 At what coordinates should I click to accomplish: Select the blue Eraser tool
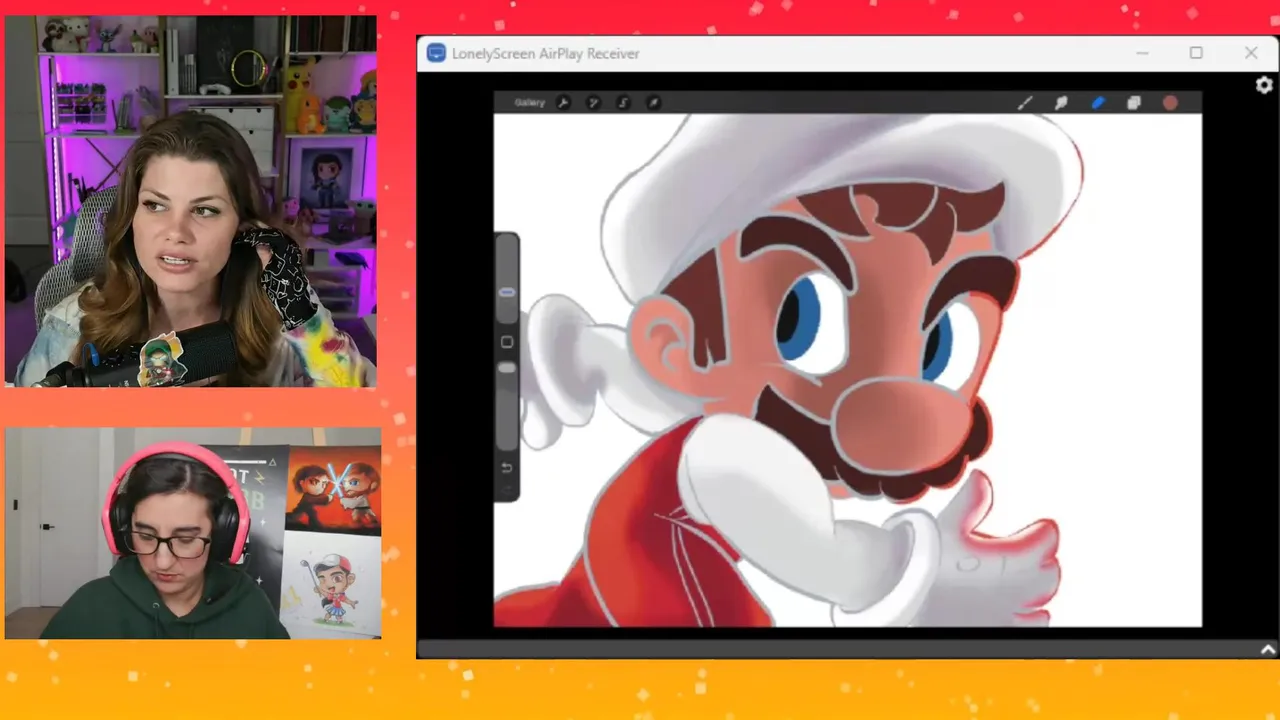point(1098,102)
